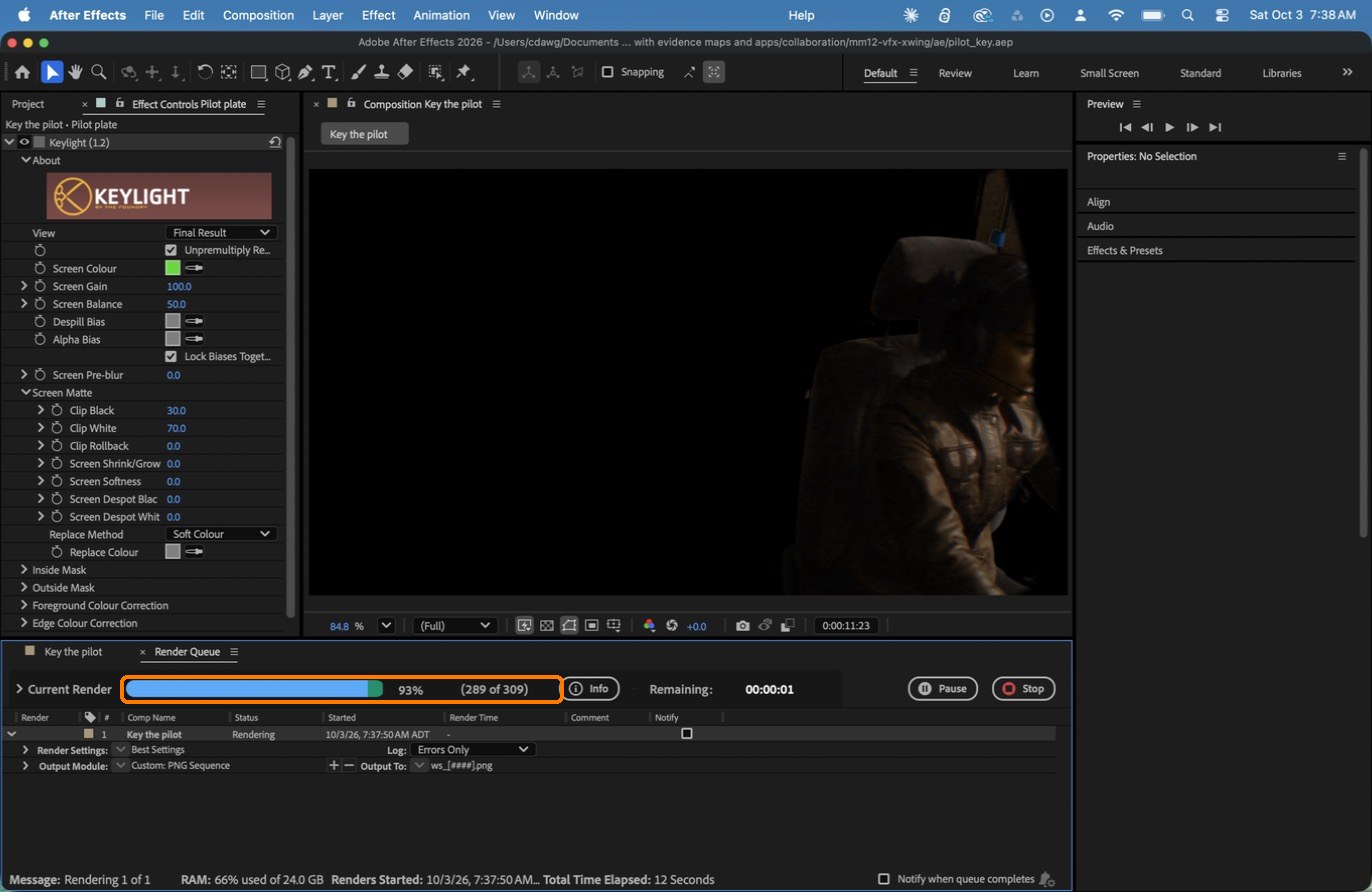Check Notify when queue completes

(883, 879)
